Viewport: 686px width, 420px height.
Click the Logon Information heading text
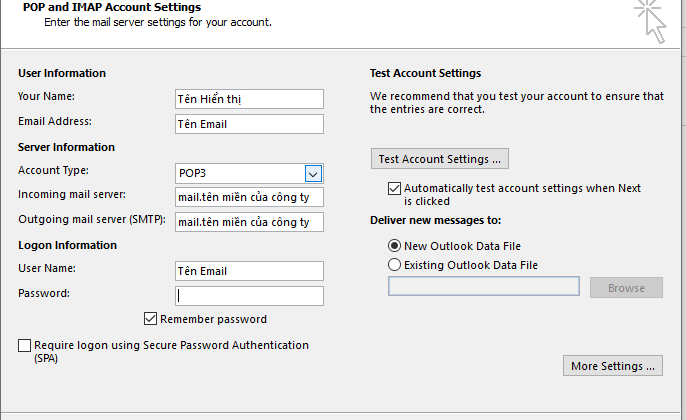tap(67, 245)
